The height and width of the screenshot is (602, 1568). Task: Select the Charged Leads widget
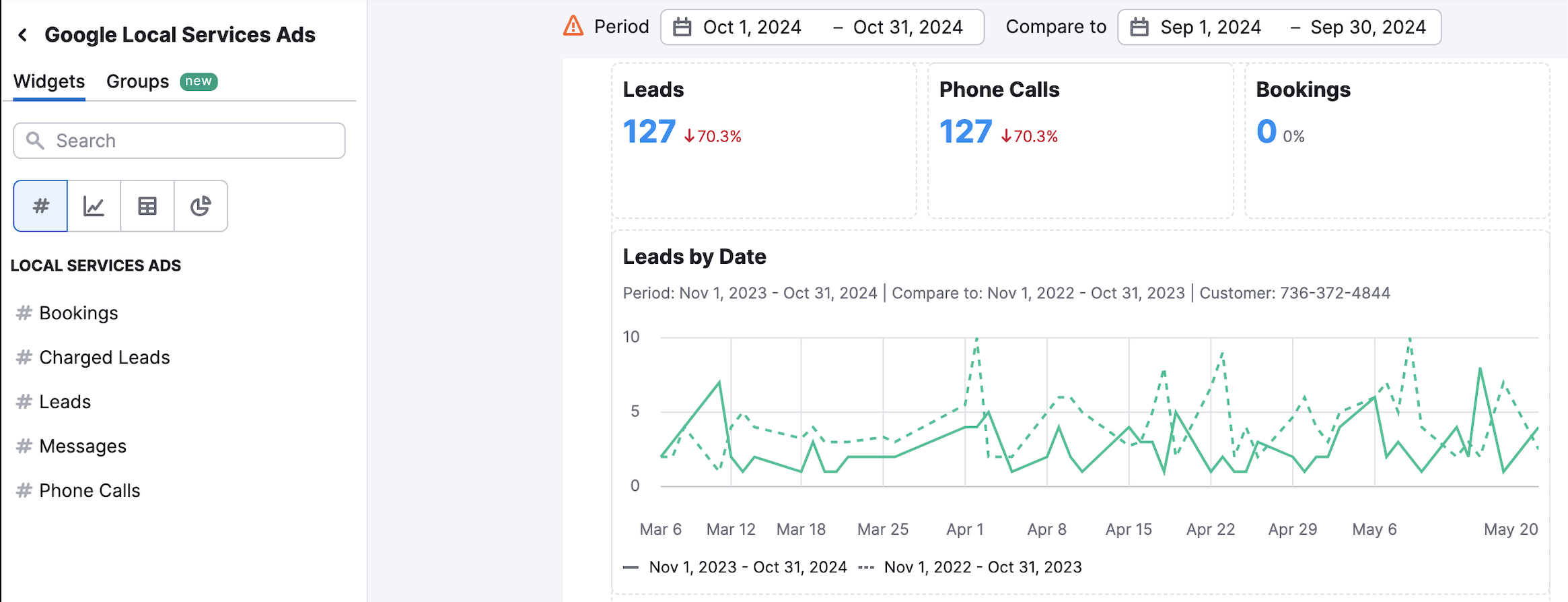click(x=104, y=357)
